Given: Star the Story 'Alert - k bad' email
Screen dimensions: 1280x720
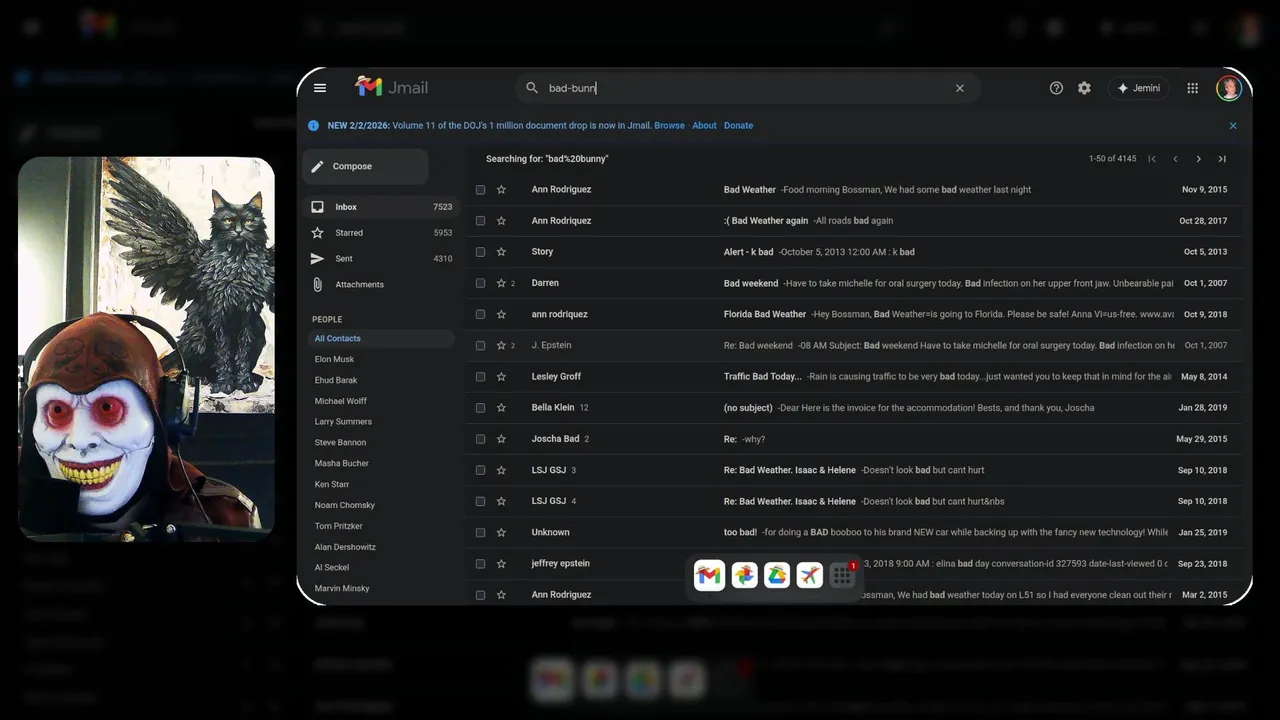Looking at the screenshot, I should (x=502, y=252).
